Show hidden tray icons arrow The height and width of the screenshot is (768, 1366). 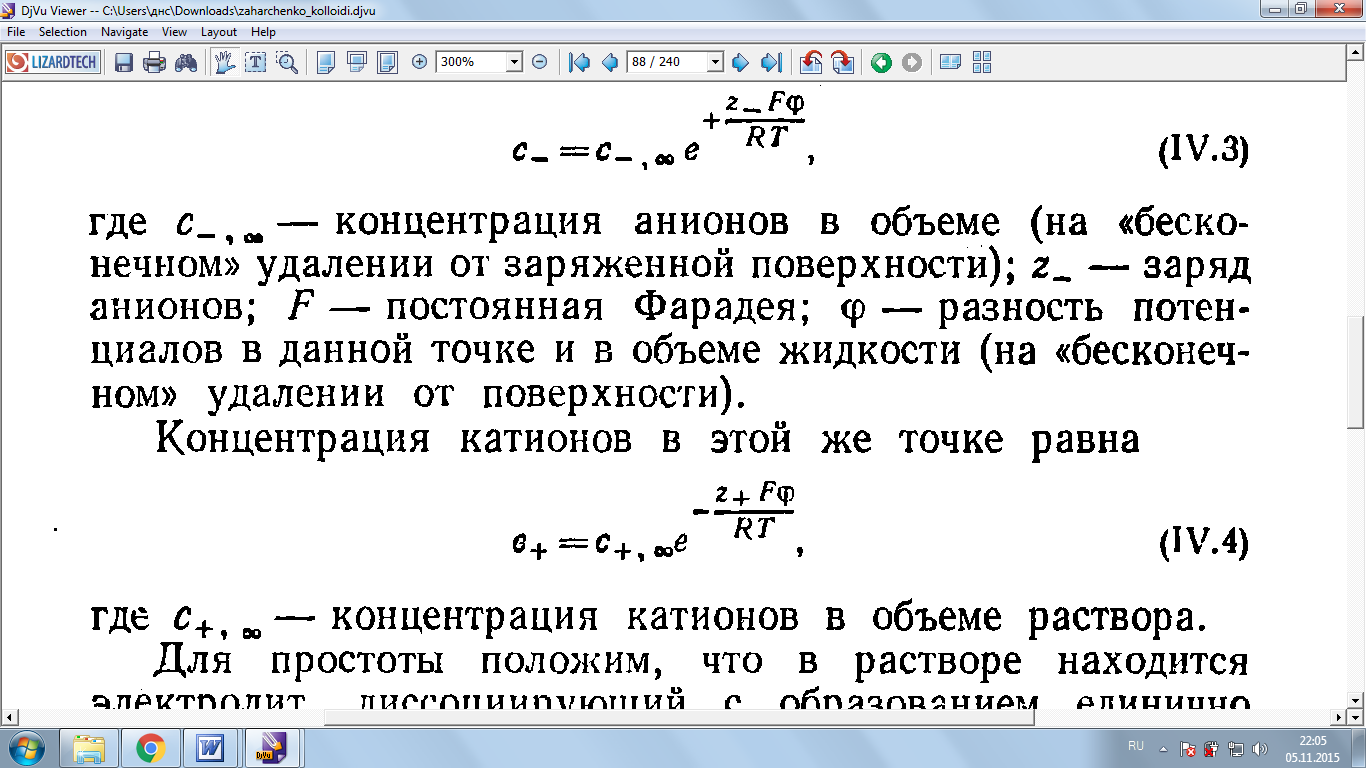click(1163, 747)
